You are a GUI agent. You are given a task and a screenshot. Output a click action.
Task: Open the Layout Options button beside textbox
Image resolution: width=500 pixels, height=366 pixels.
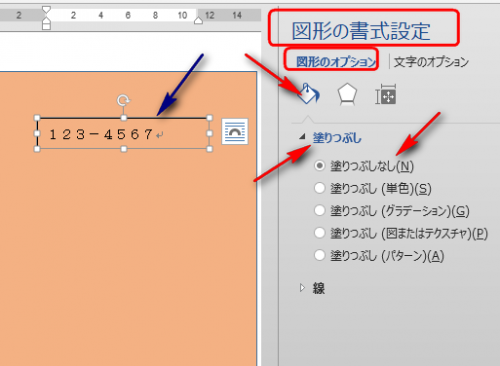(235, 132)
